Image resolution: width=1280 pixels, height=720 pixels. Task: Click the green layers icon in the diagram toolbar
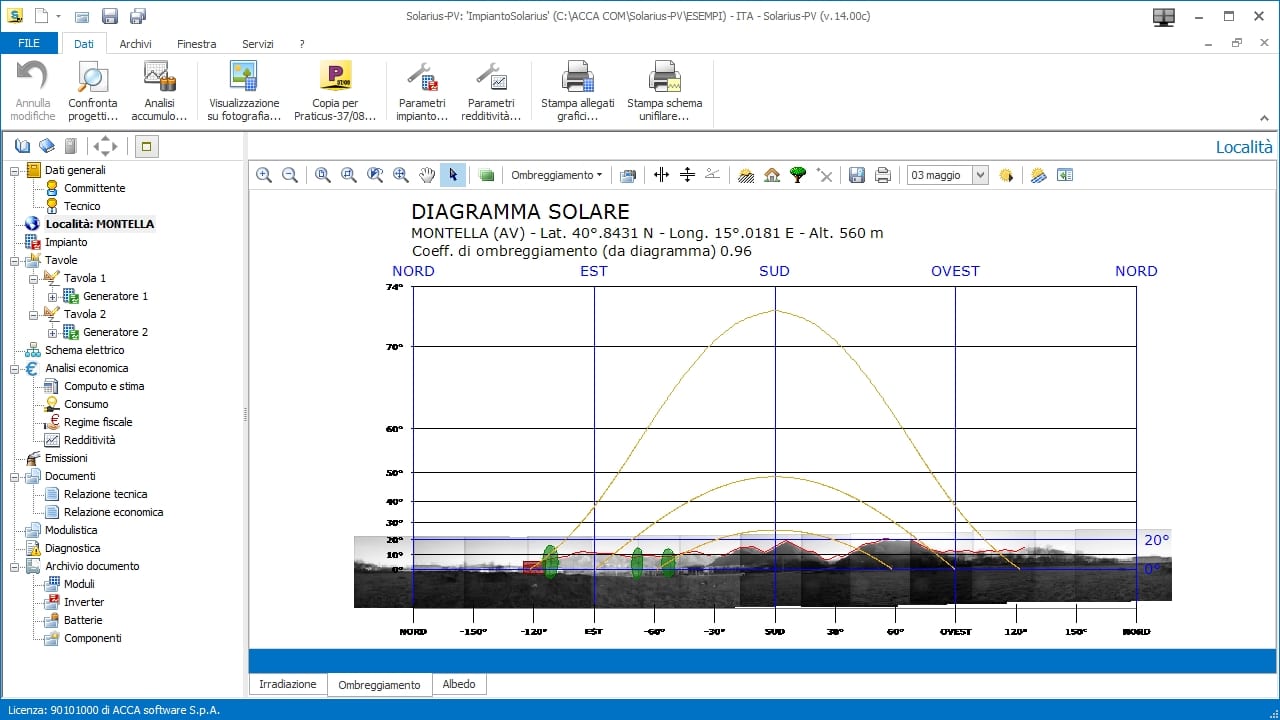(486, 175)
